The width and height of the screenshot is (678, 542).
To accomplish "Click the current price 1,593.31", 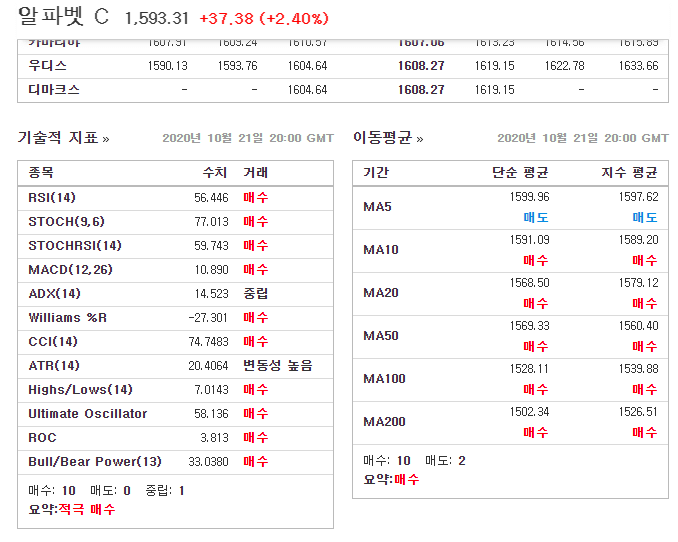I will [x=157, y=19].
